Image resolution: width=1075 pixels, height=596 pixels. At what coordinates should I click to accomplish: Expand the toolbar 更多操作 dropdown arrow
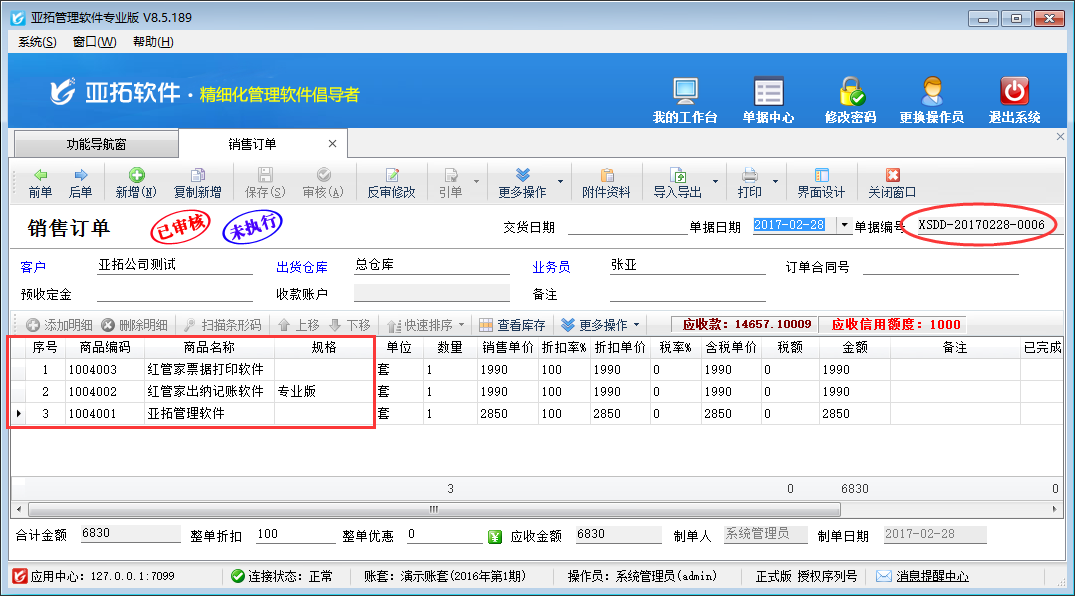(x=560, y=183)
